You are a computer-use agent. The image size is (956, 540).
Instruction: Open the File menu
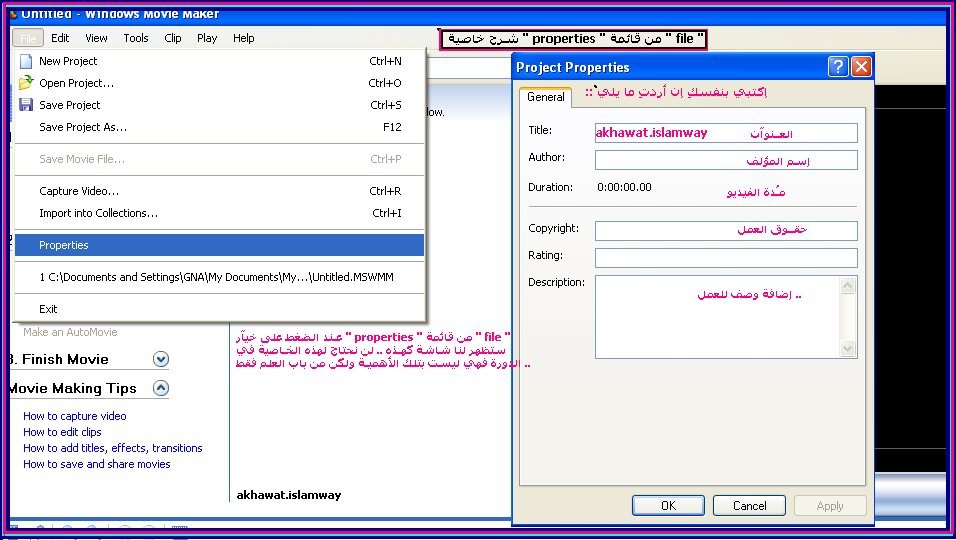tap(28, 38)
